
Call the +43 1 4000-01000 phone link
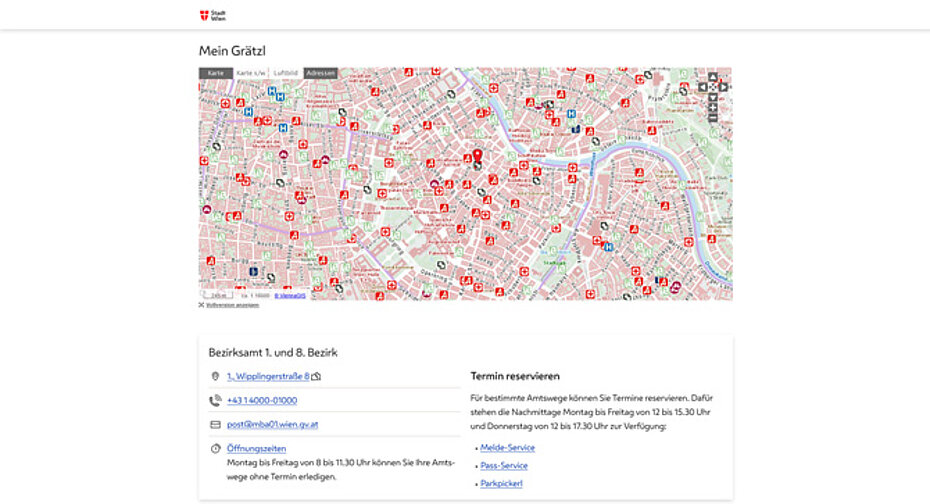tap(261, 400)
